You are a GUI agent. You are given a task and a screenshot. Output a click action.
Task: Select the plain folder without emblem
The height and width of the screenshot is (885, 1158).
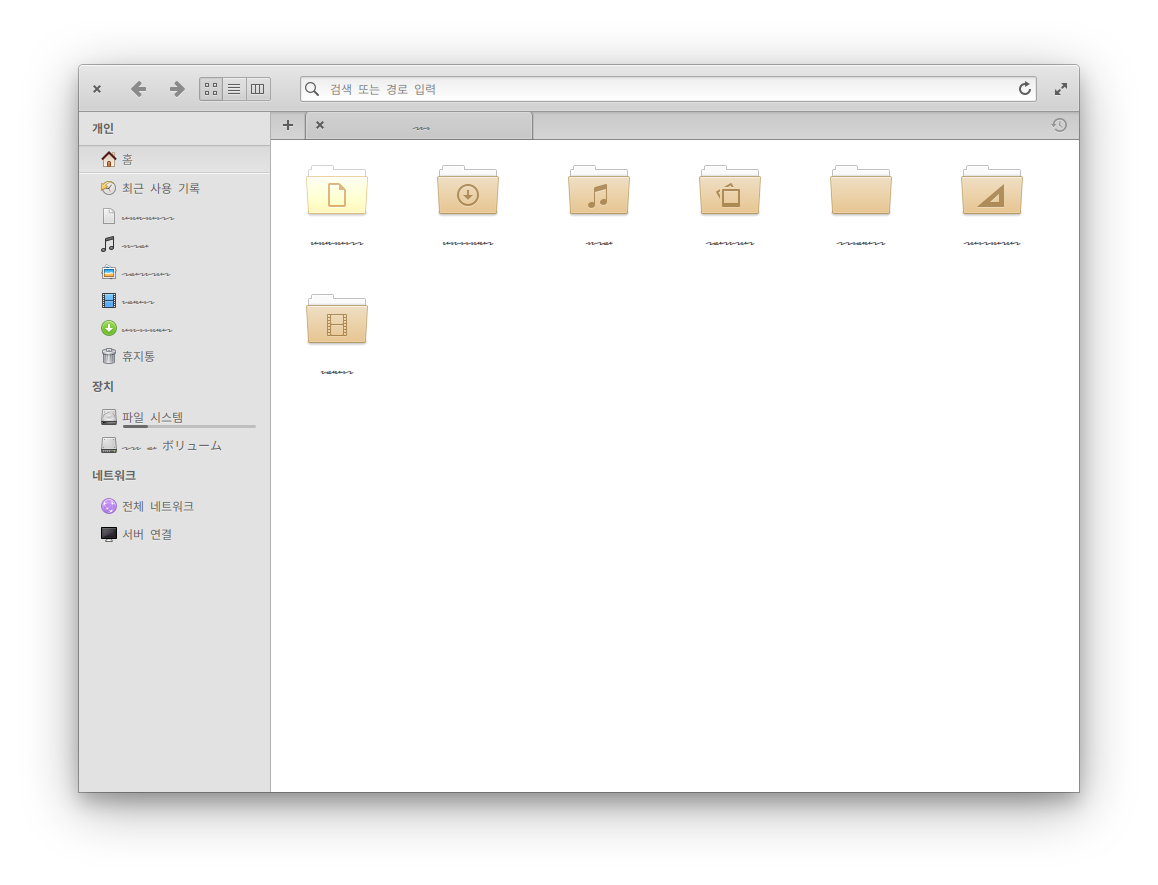pyautogui.click(x=861, y=191)
